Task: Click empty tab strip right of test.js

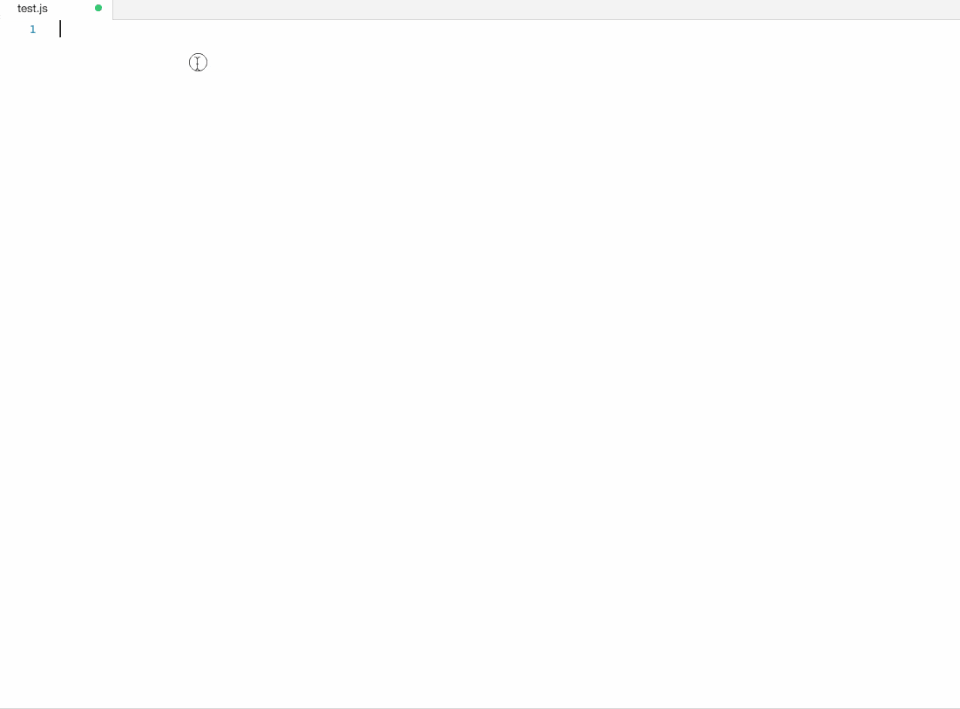Action: pos(536,9)
